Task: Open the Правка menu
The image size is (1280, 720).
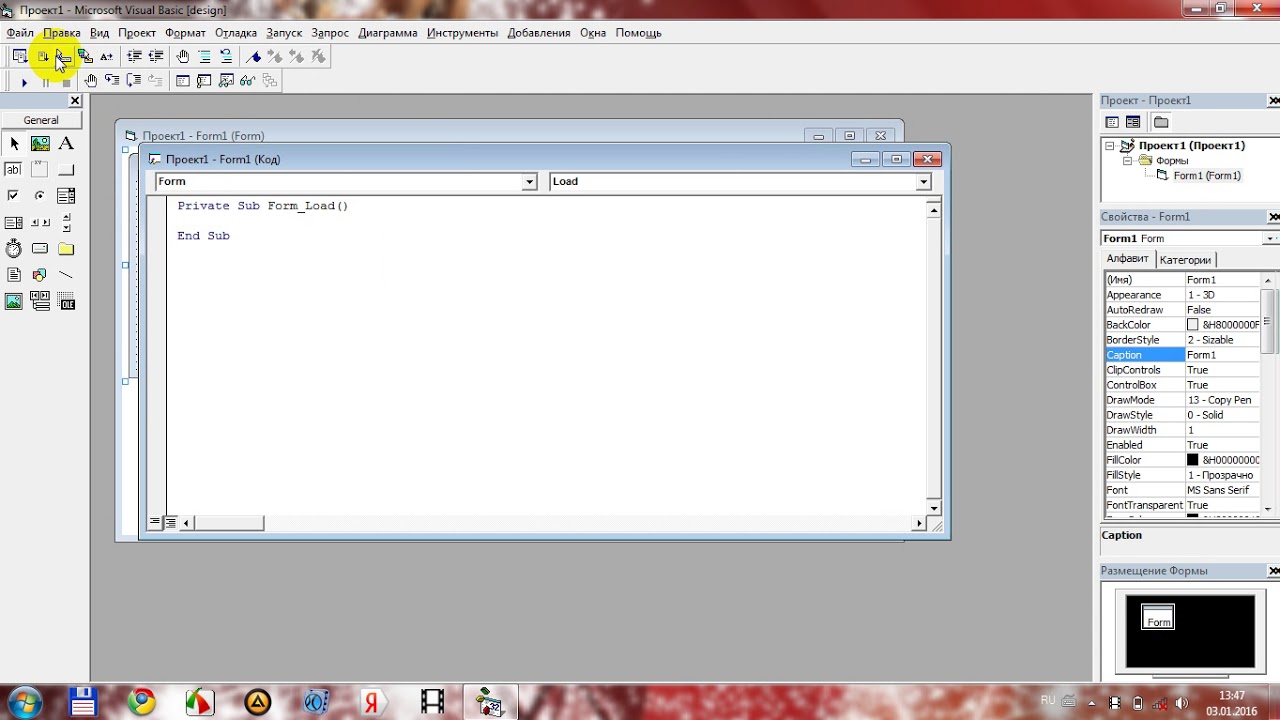Action: point(62,33)
